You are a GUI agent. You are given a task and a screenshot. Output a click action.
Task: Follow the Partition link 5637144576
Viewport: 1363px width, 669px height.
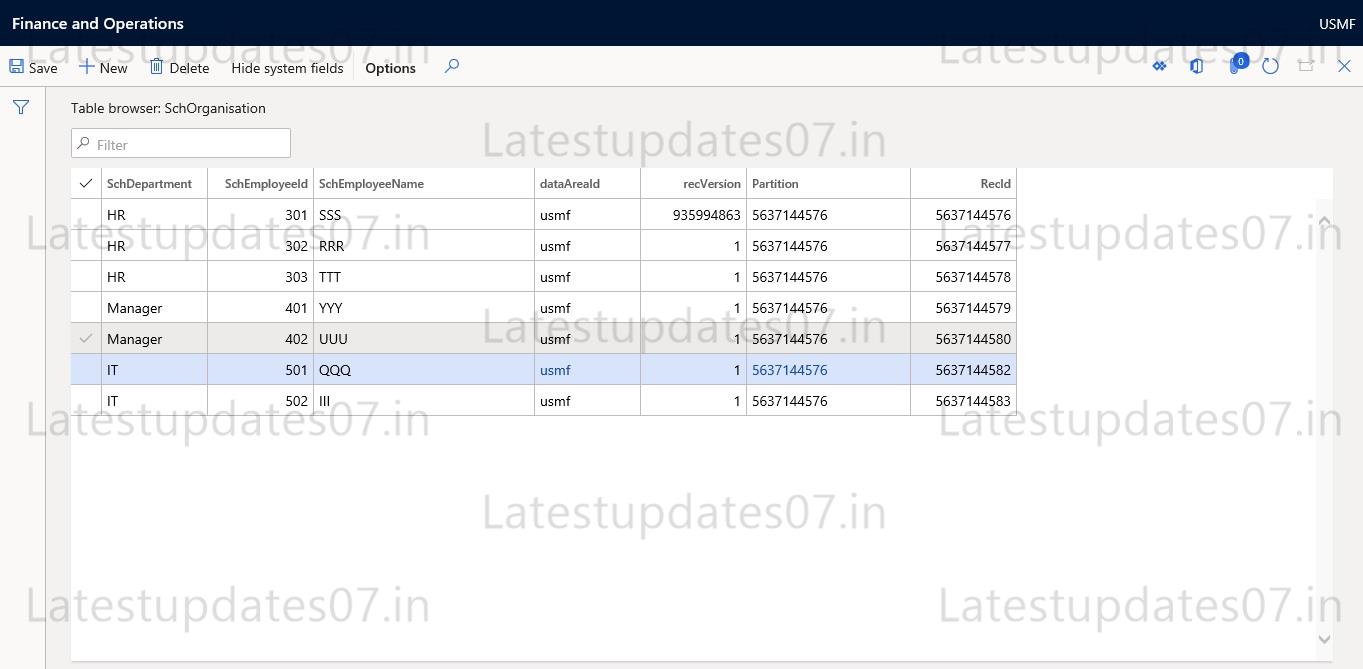coord(789,370)
